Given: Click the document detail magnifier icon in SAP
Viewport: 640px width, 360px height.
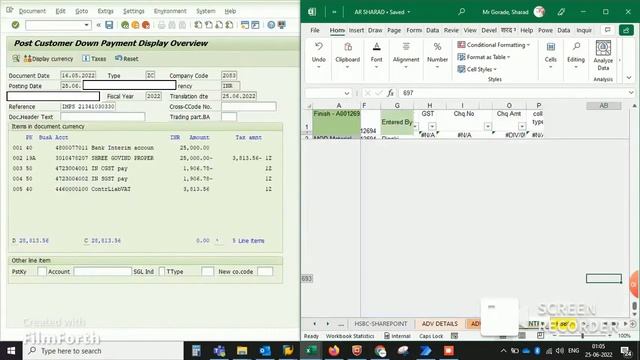Looking at the screenshot, I should coord(16,59).
